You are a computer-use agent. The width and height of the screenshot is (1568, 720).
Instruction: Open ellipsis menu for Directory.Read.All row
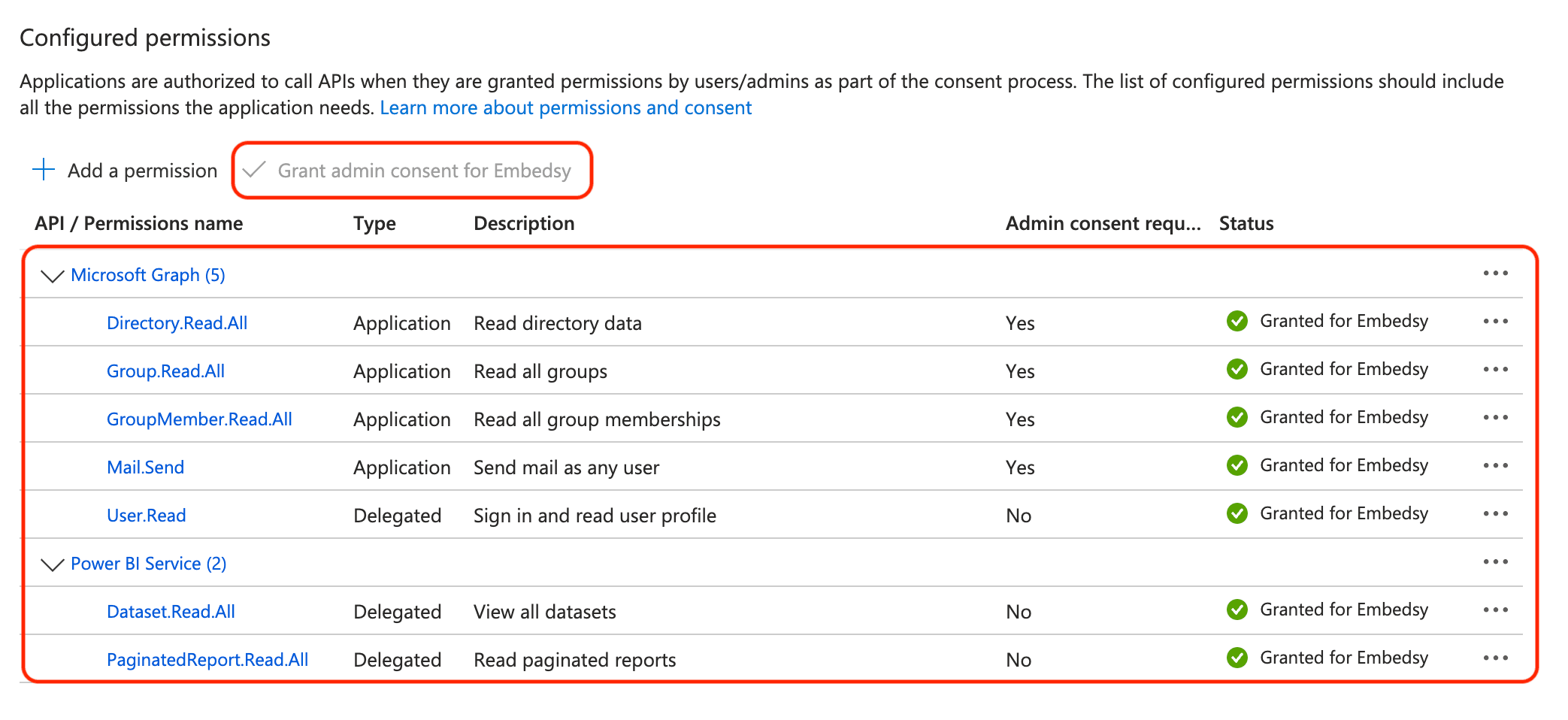pos(1495,321)
